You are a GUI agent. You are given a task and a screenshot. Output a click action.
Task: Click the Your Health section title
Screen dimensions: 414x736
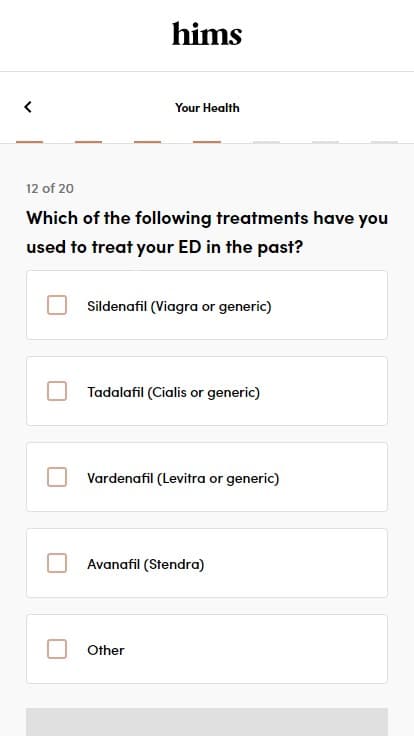click(207, 107)
